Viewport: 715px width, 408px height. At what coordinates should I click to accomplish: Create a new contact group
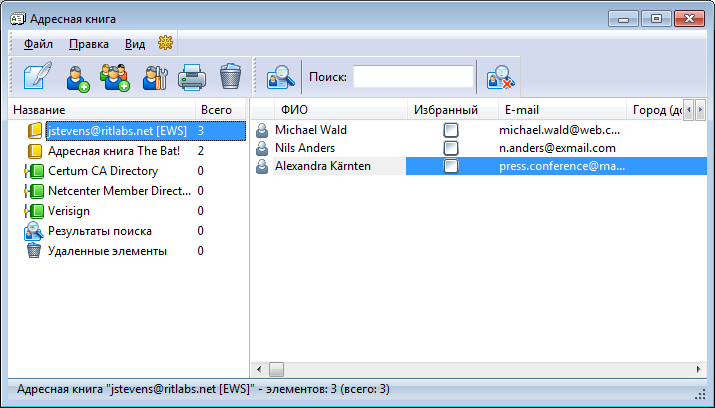(115, 77)
